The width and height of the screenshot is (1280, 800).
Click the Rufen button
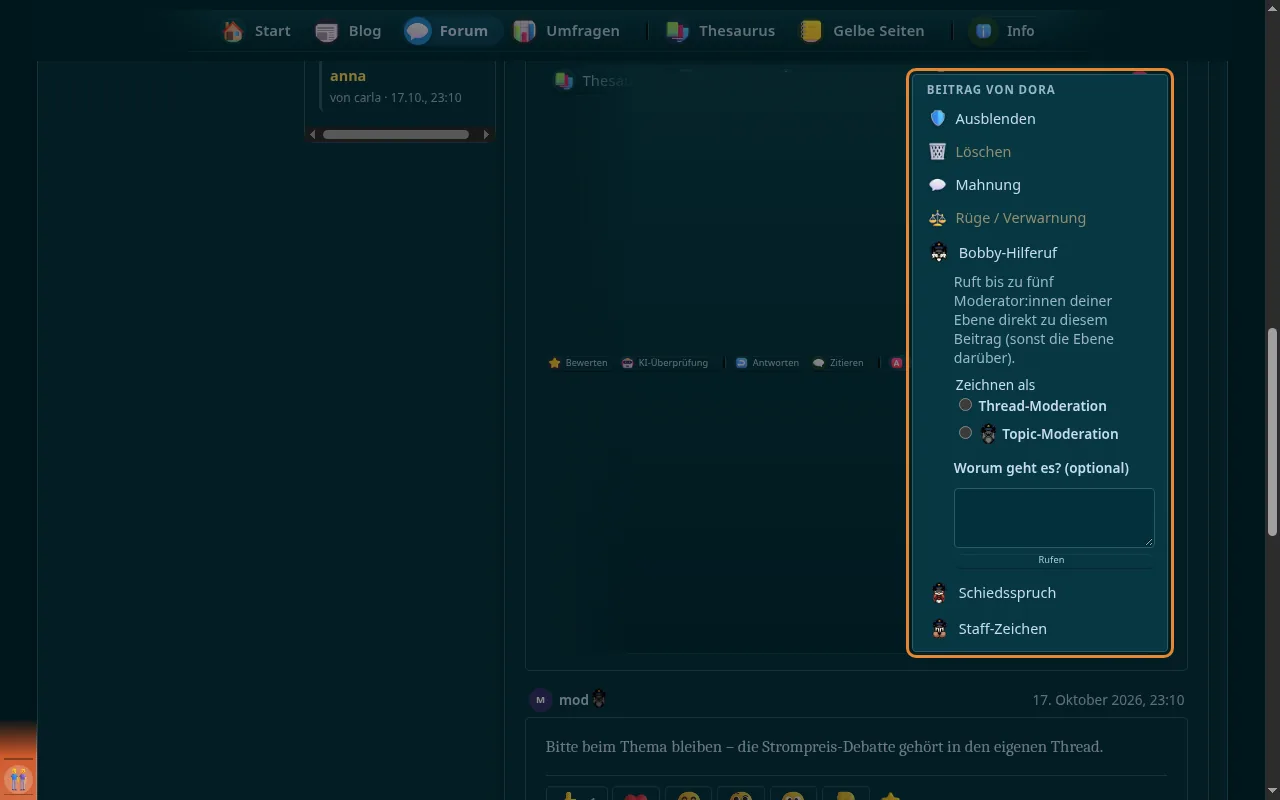(1051, 560)
